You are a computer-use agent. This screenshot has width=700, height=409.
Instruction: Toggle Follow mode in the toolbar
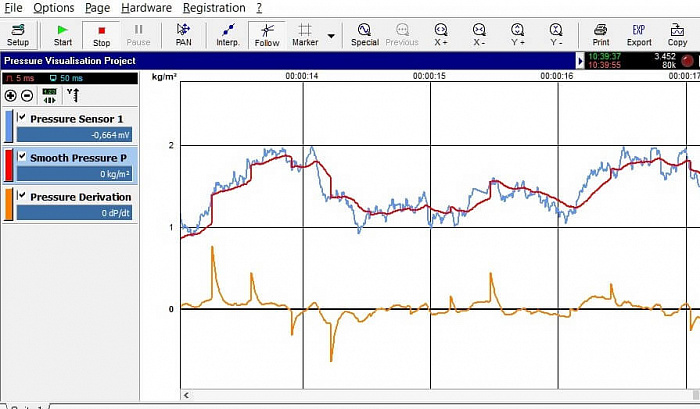pos(267,35)
